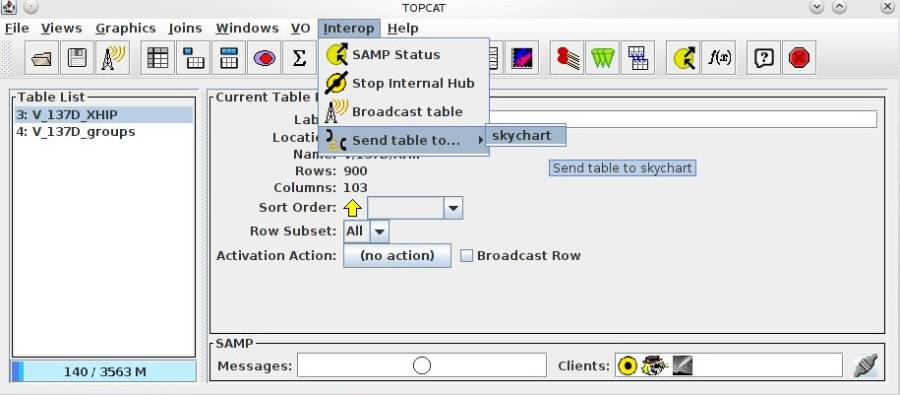Click the green cone search icon
The image size is (900, 395).
[x=603, y=58]
